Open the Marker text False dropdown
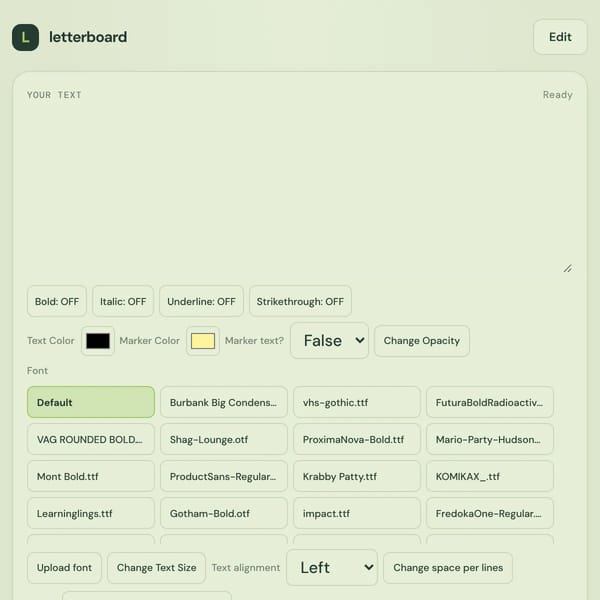This screenshot has width=600, height=600. 329,341
